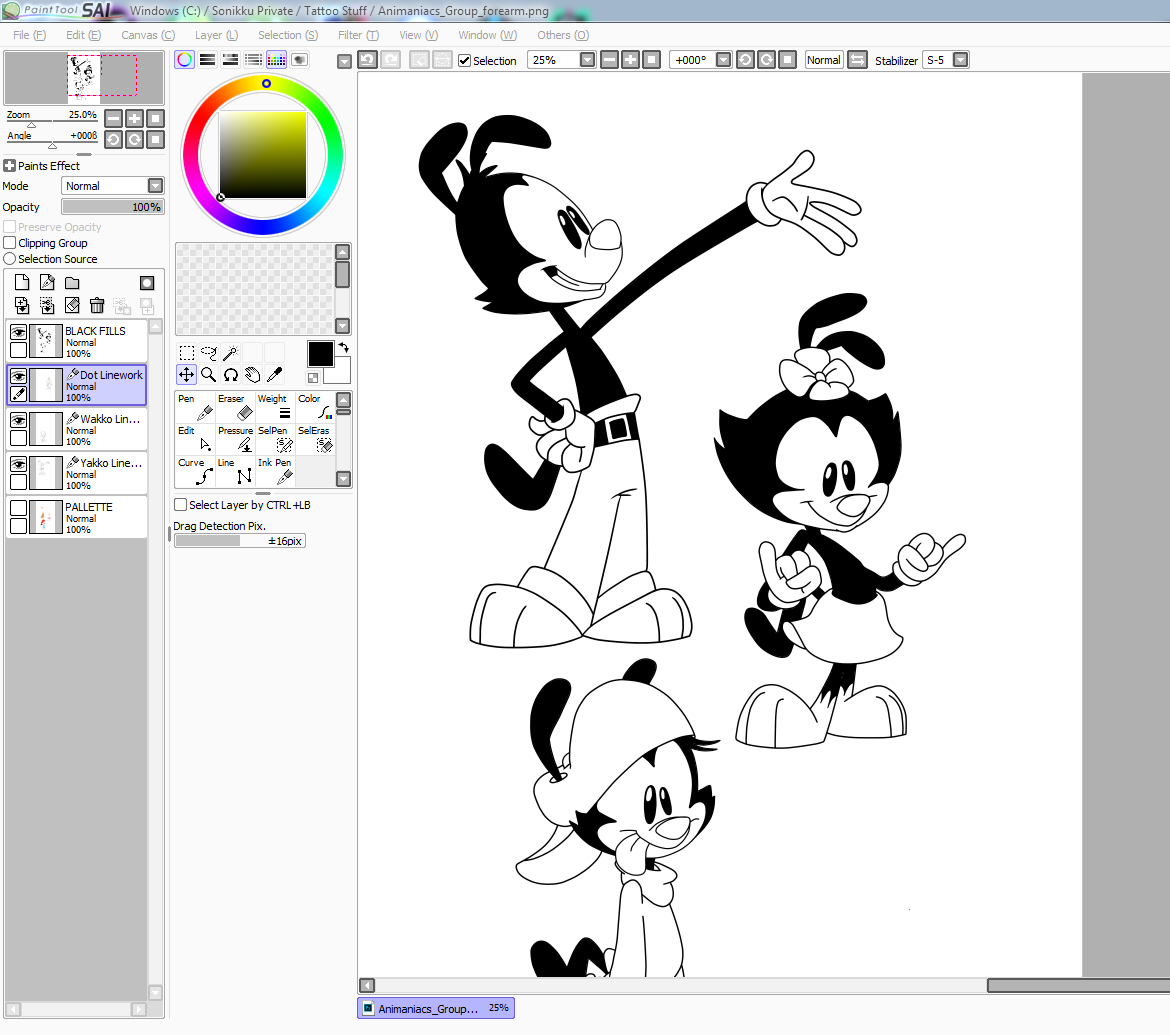Hide the BLACK FILLS layer

[x=19, y=332]
